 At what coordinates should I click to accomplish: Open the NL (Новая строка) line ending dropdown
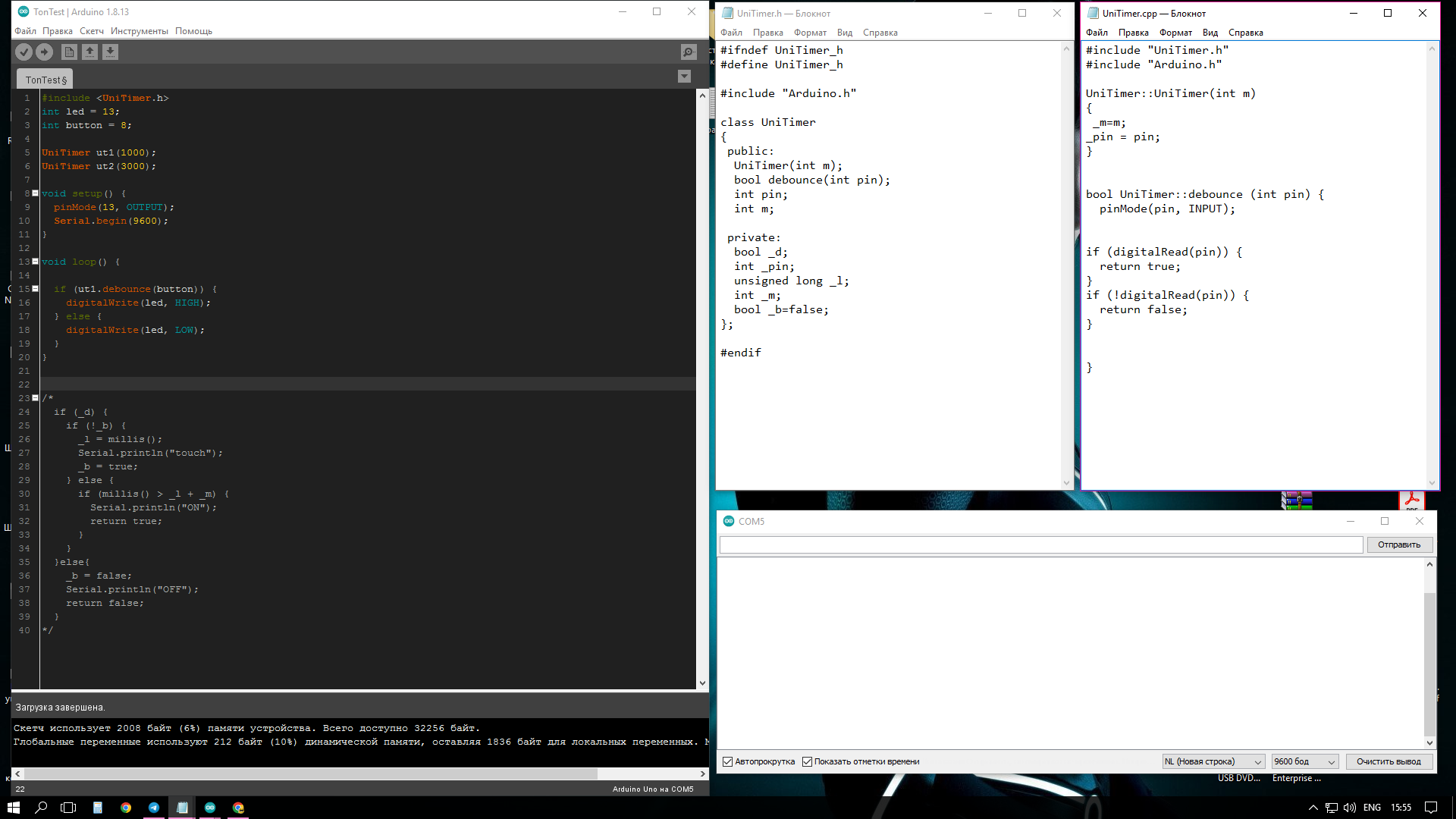1213,761
